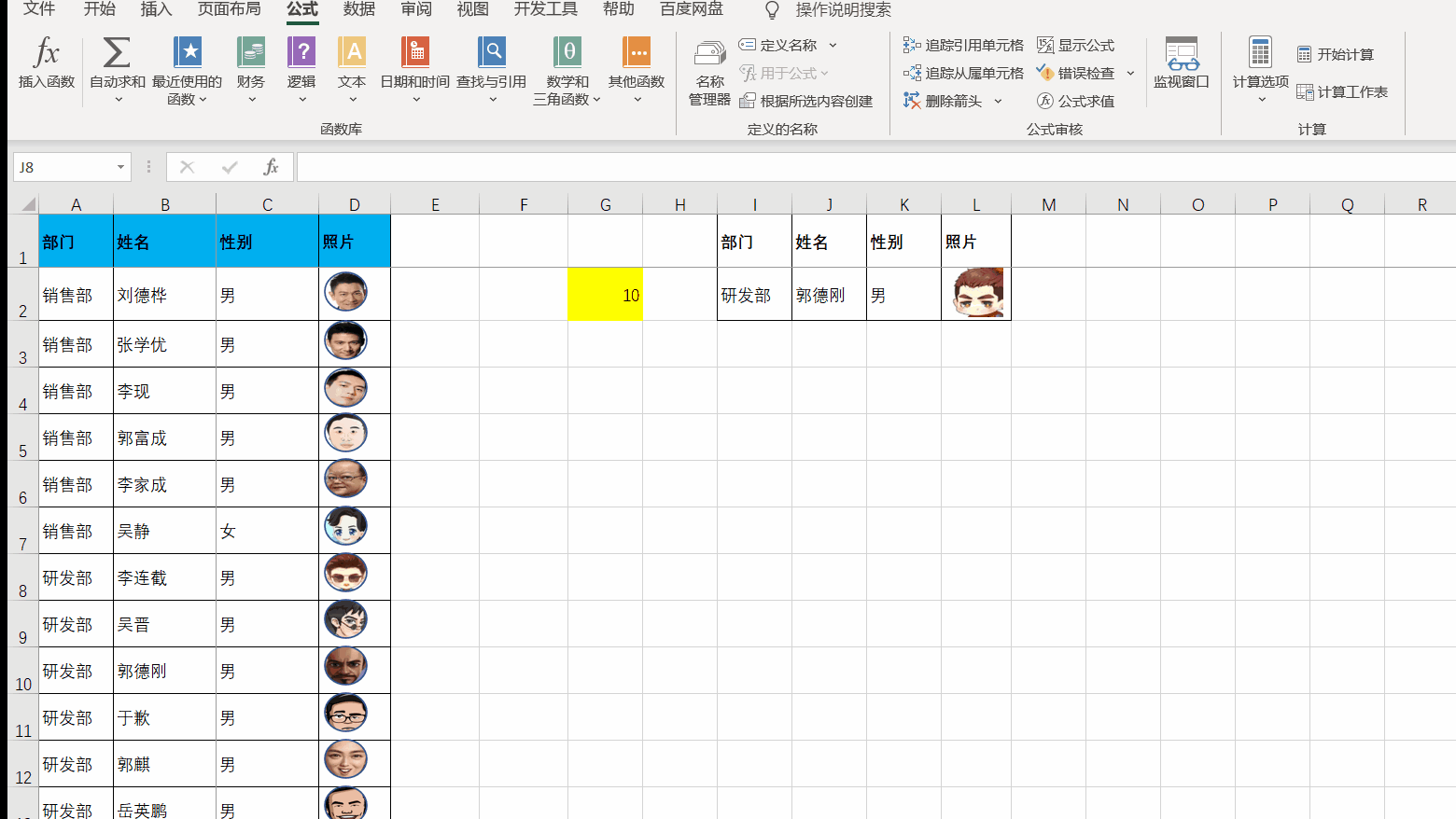Click the photo thumbnail in 刘德桦's row
The width and height of the screenshot is (1456, 819).
[x=345, y=292]
